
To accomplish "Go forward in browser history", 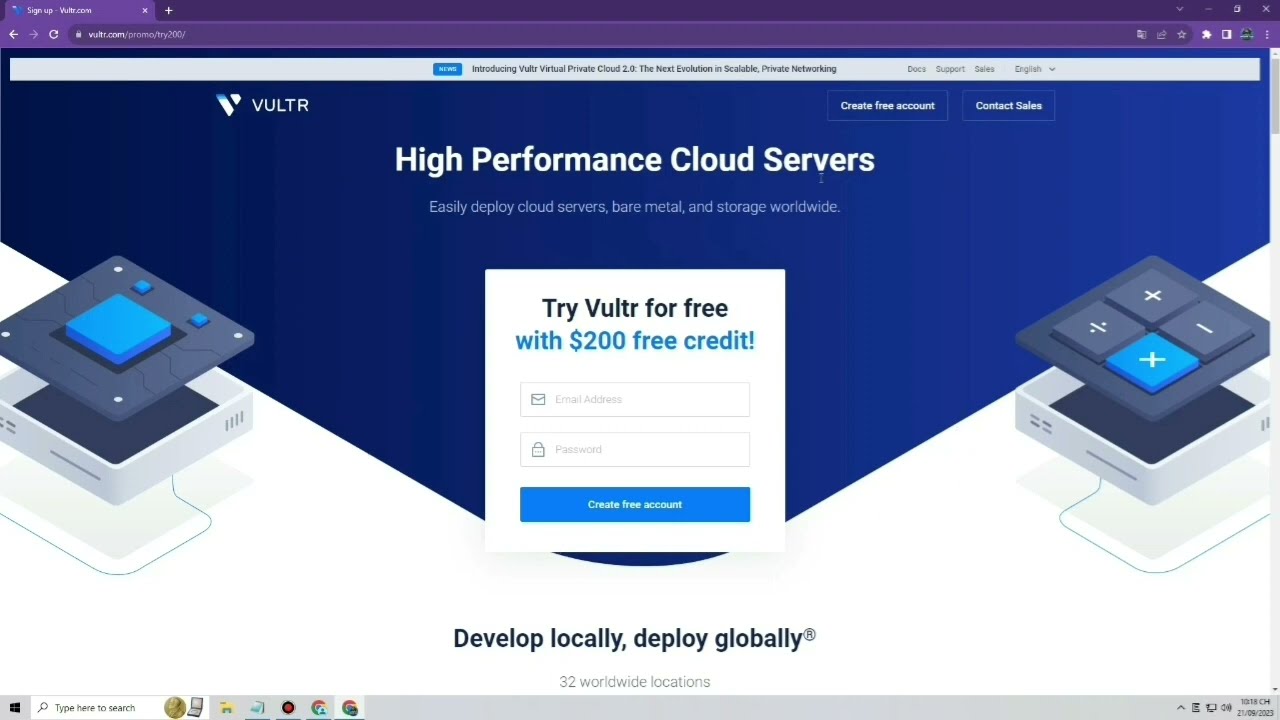I will click(33, 34).
